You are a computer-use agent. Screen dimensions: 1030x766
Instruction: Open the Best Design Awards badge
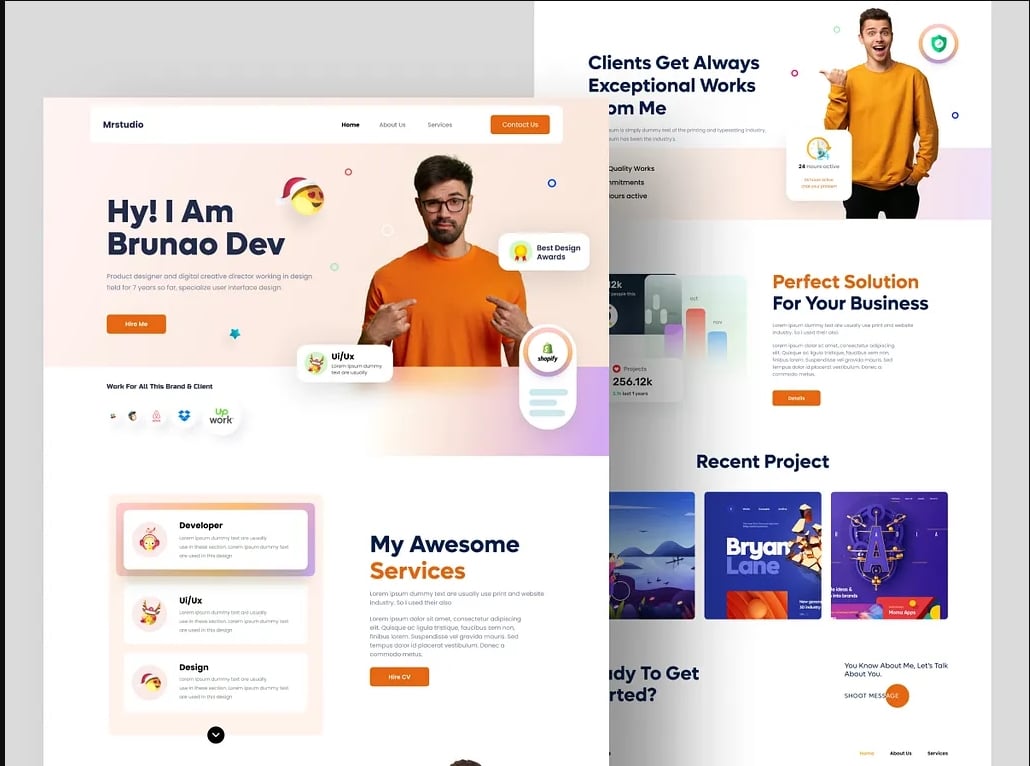click(x=543, y=251)
